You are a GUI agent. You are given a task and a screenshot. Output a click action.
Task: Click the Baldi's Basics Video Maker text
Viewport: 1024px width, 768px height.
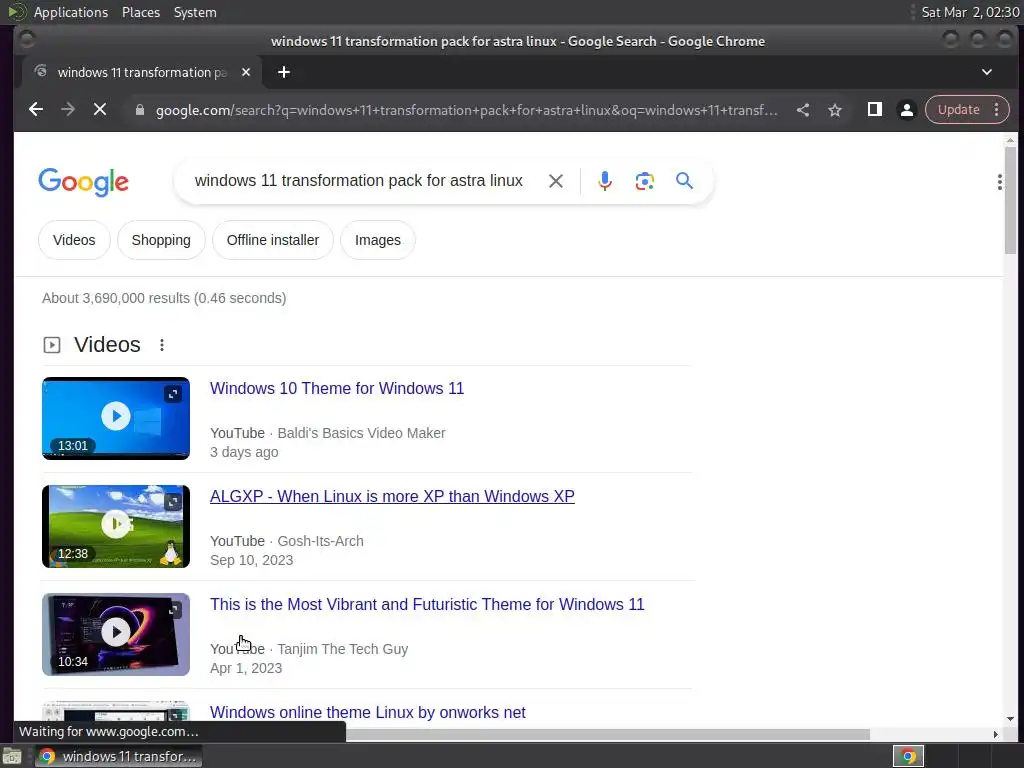361,433
